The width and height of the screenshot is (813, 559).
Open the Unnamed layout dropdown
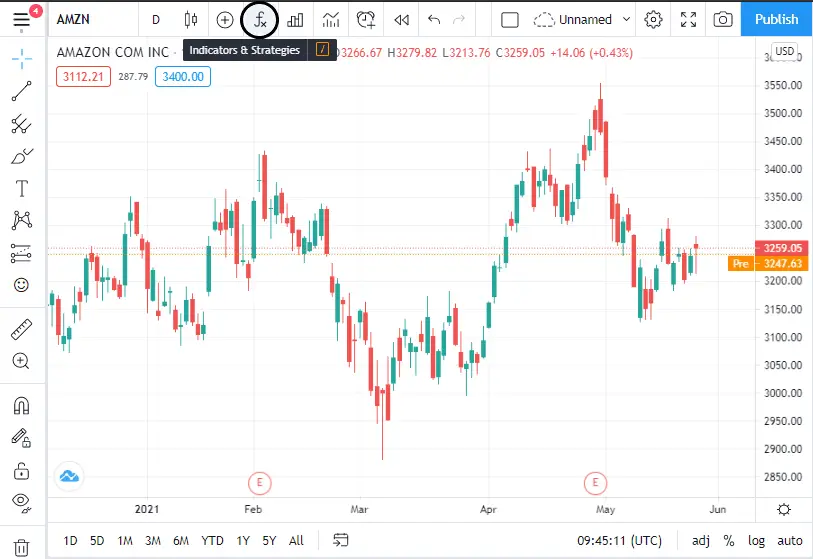coord(582,20)
